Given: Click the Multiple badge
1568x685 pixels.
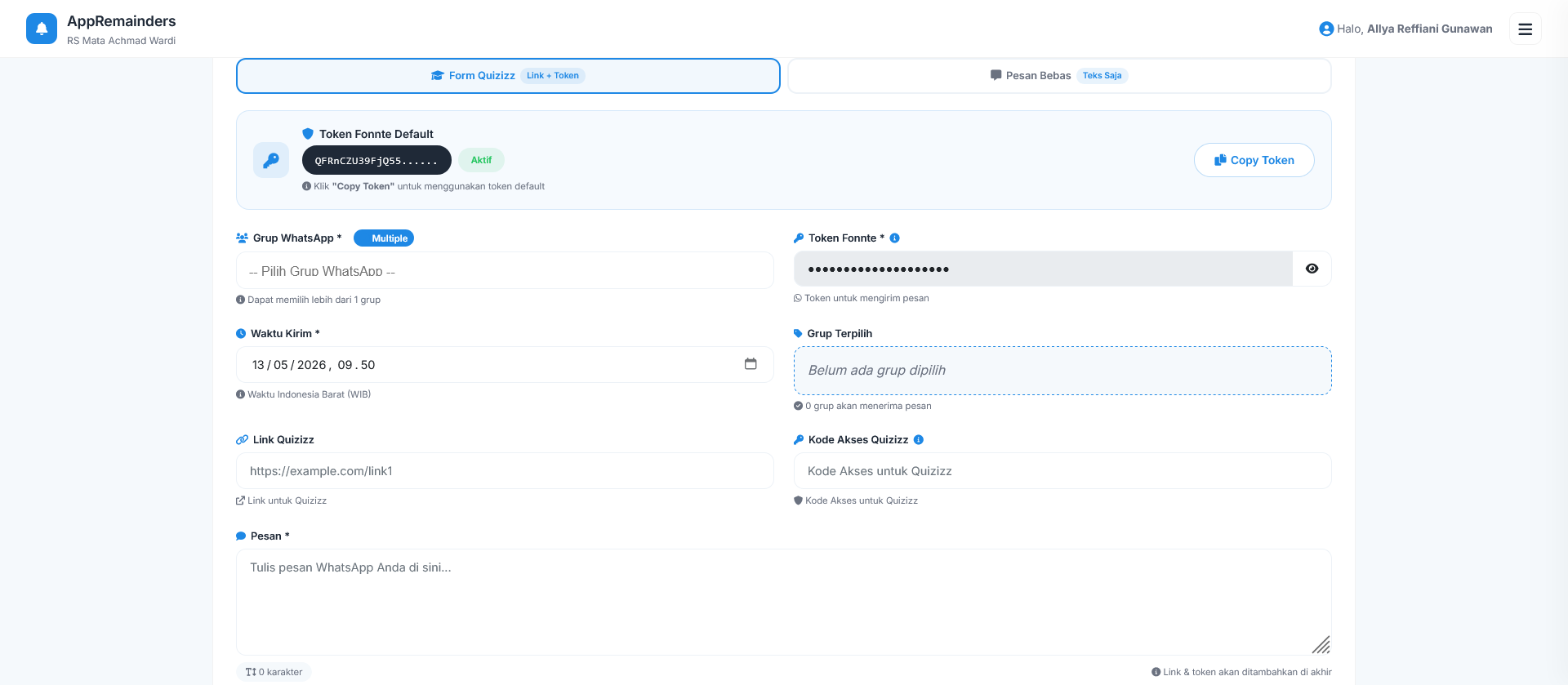Looking at the screenshot, I should [x=384, y=238].
